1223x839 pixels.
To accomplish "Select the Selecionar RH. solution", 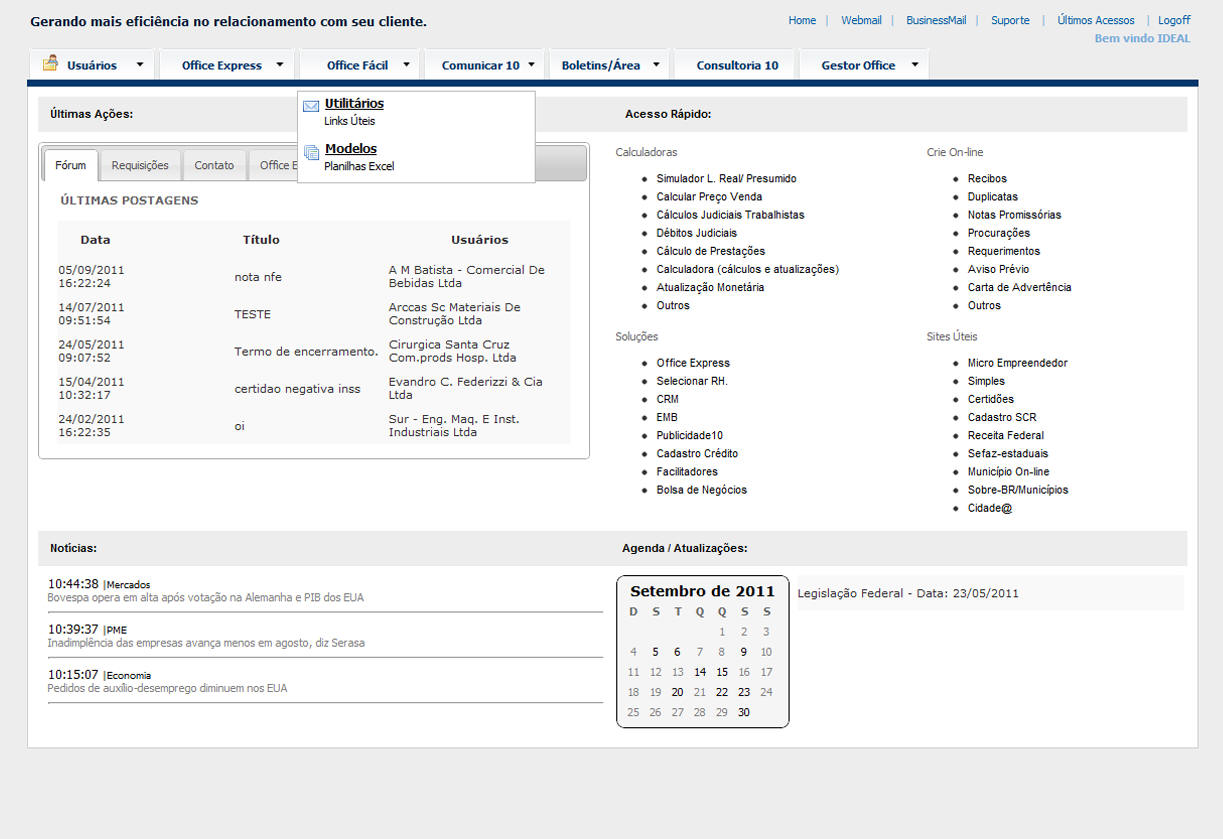I will 692,381.
